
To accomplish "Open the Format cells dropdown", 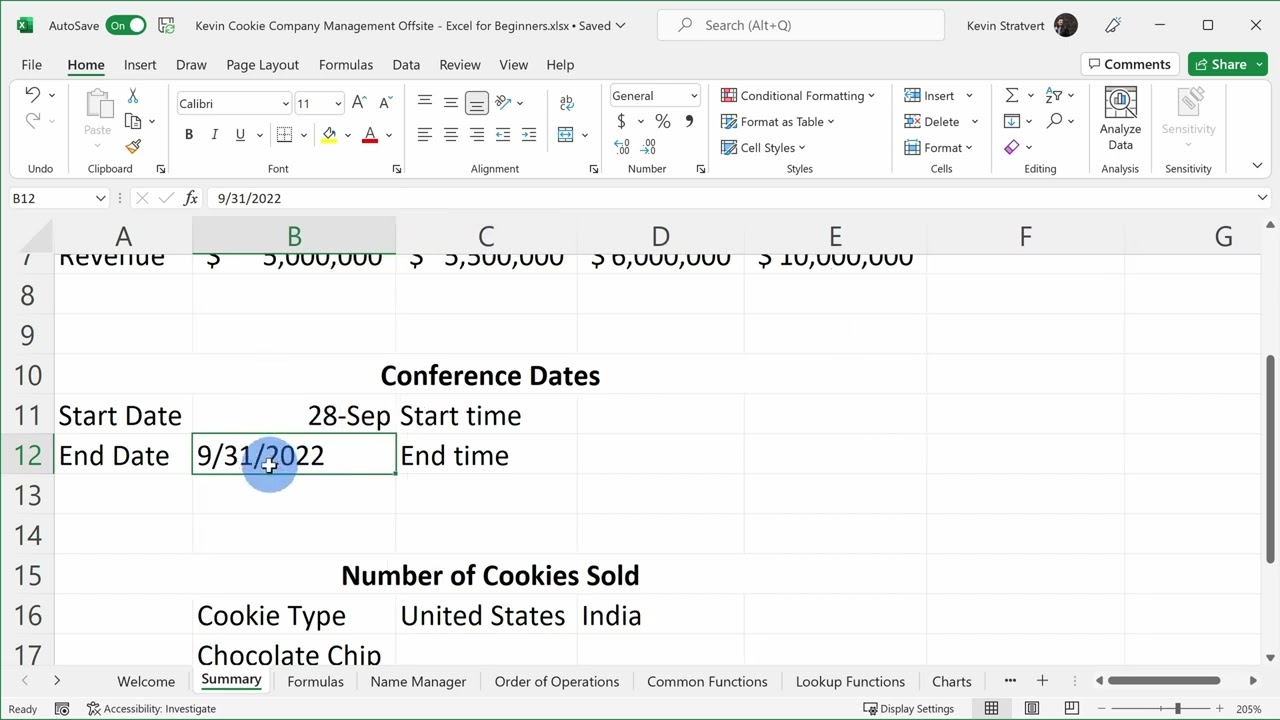I will (938, 148).
